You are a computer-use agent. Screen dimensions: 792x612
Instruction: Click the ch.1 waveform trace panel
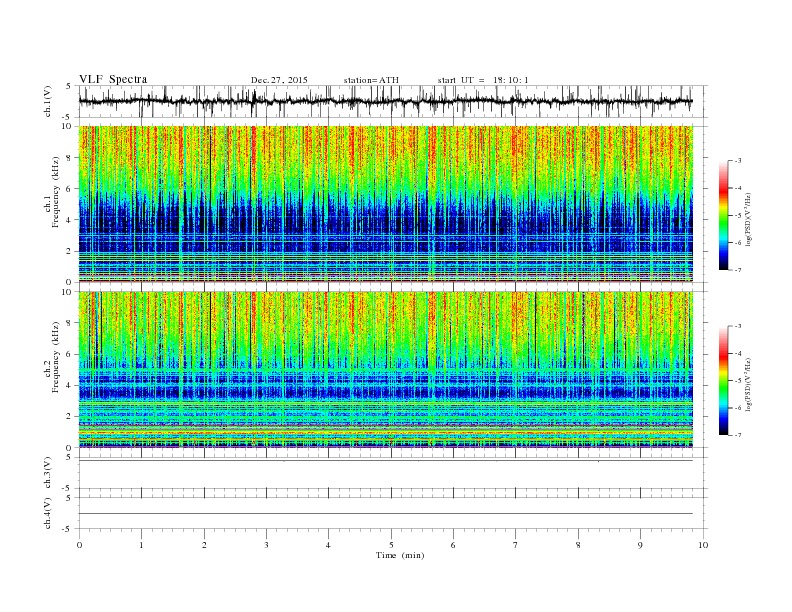coord(392,101)
